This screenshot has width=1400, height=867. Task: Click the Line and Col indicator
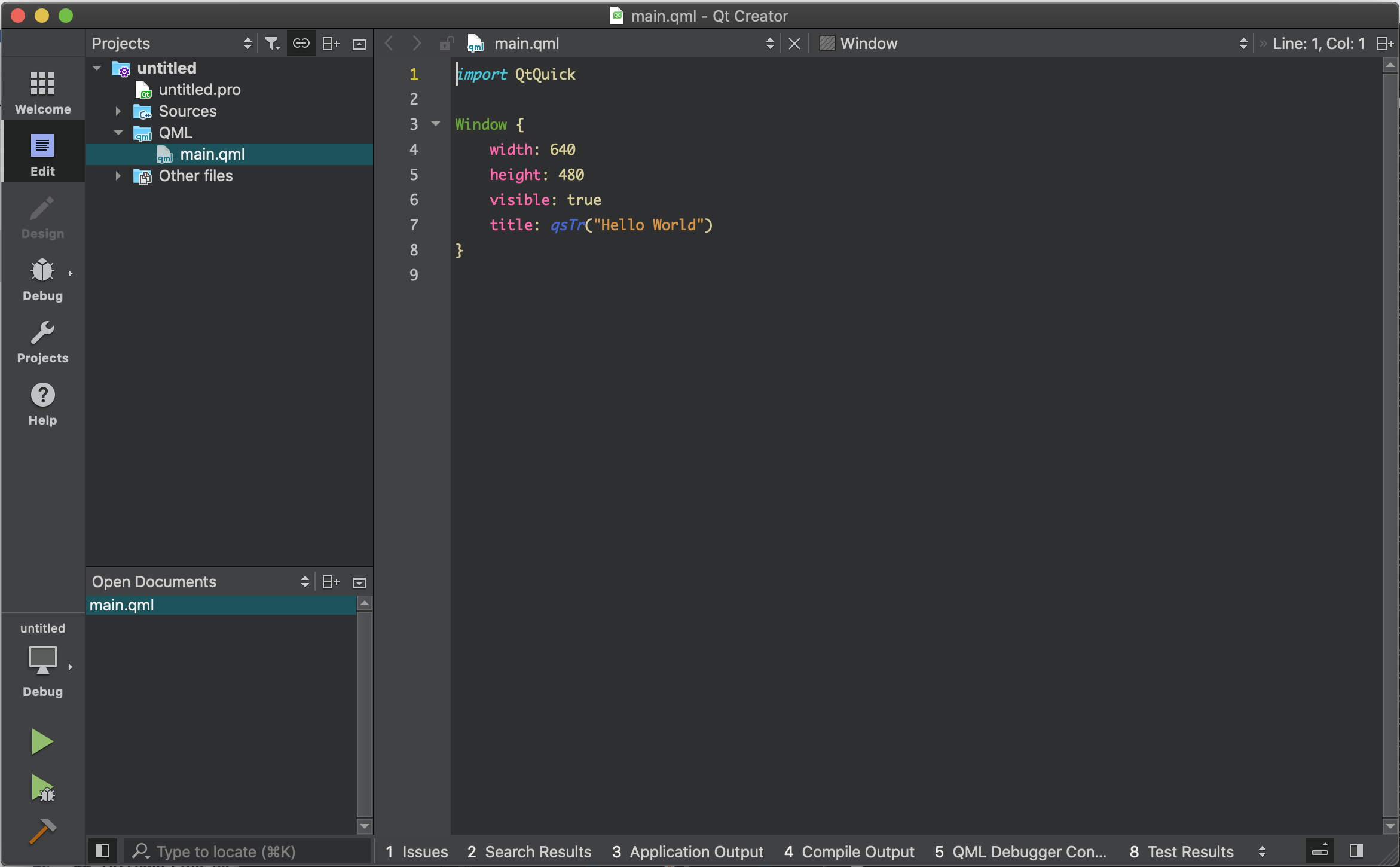[1319, 44]
